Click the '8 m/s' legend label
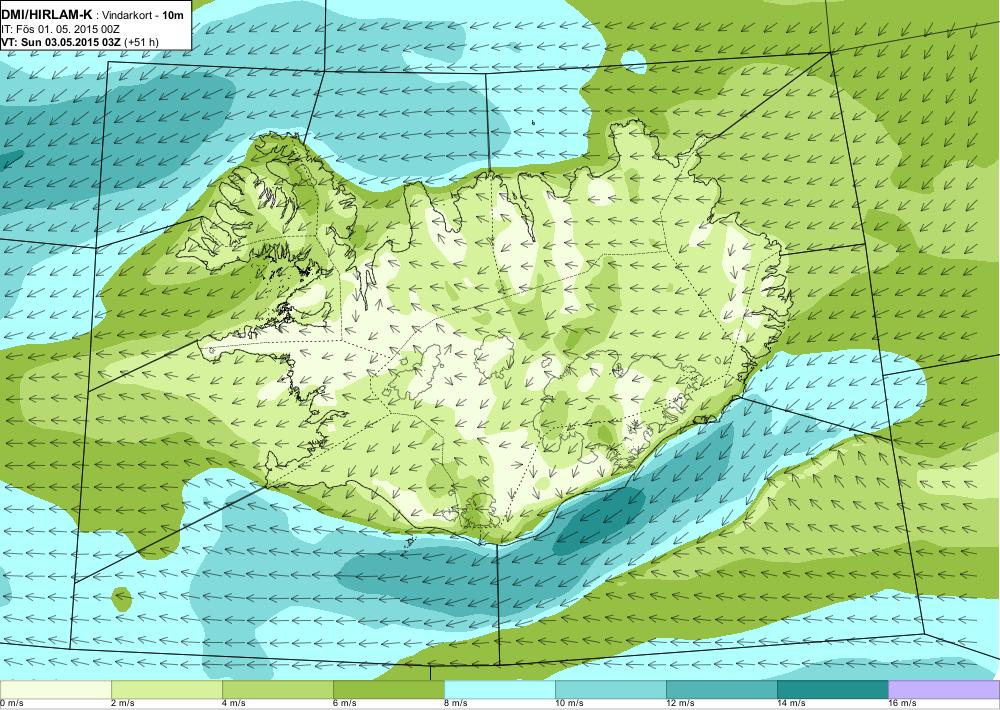This screenshot has height=710, width=1000. click(456, 704)
